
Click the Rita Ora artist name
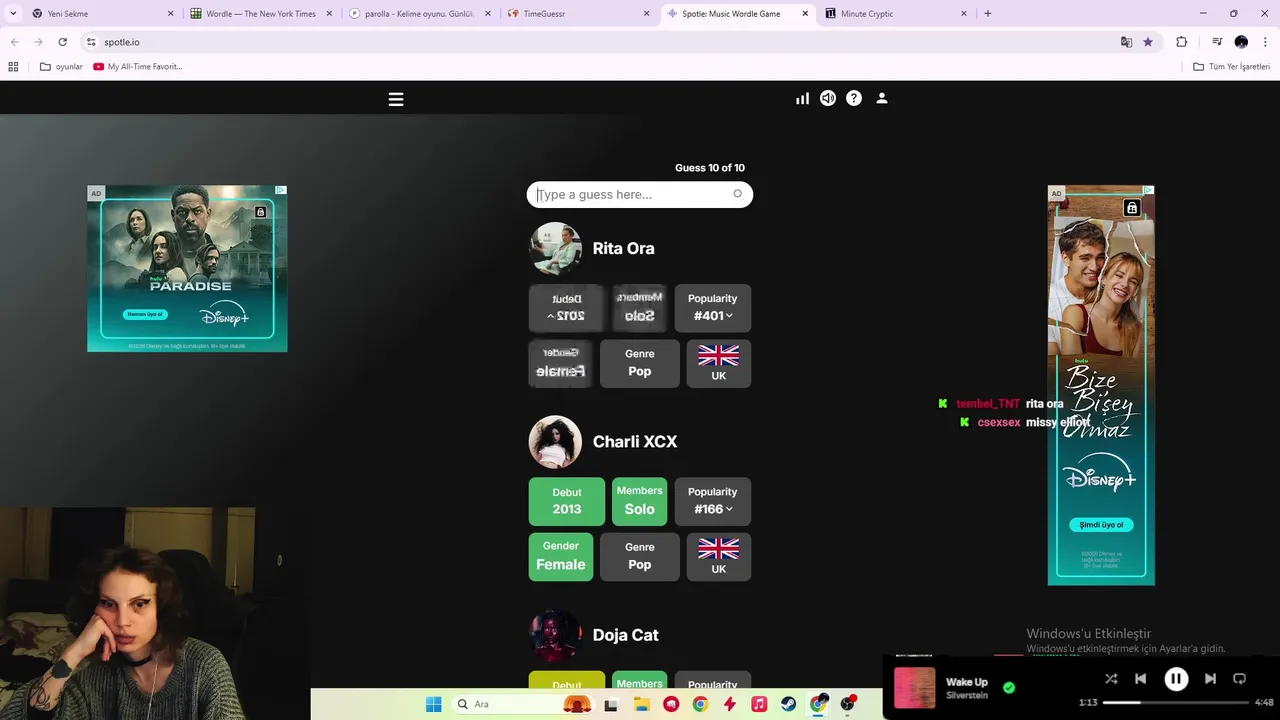[x=623, y=248]
